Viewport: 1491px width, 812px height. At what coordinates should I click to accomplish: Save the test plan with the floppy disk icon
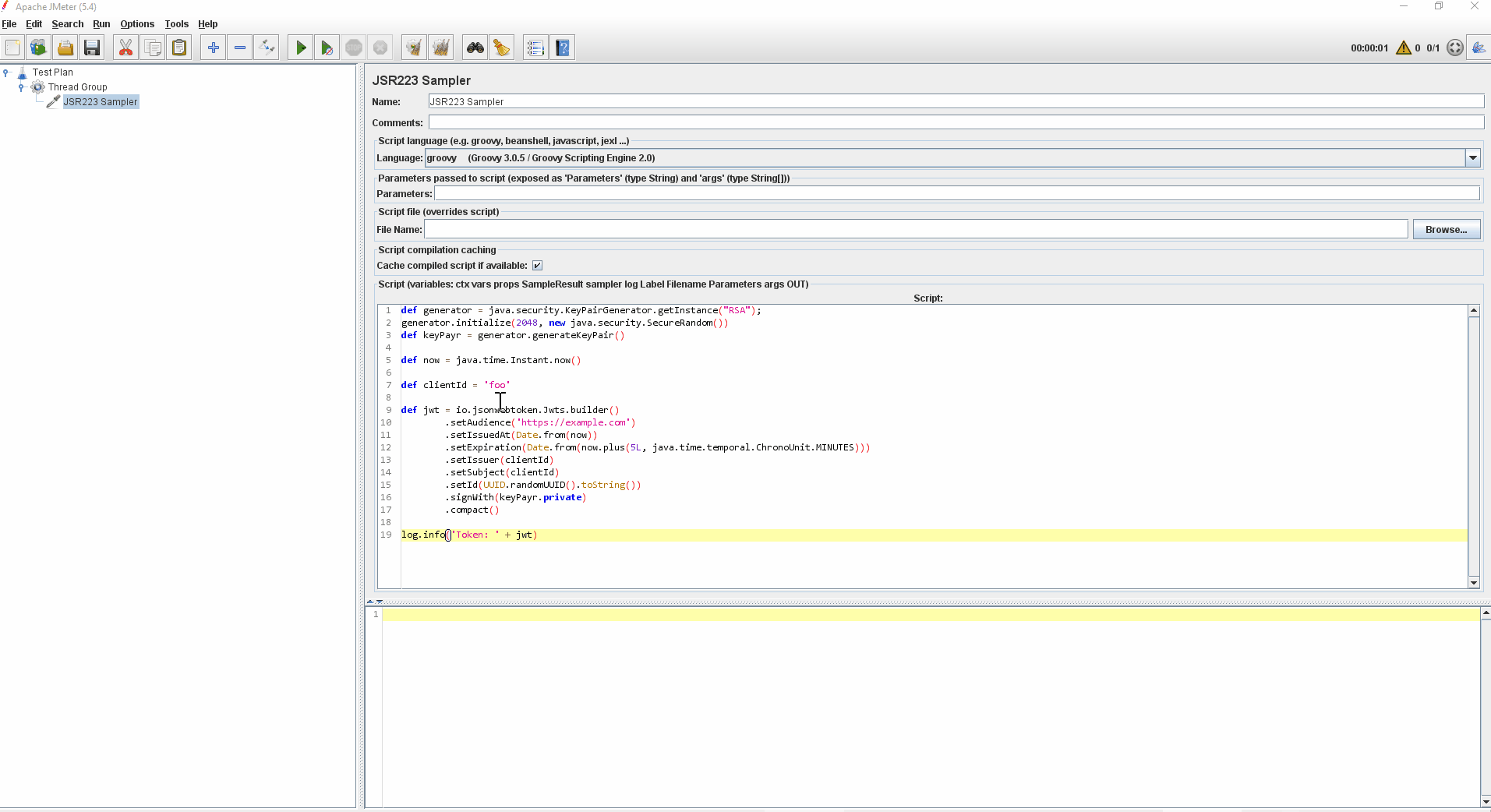click(92, 47)
